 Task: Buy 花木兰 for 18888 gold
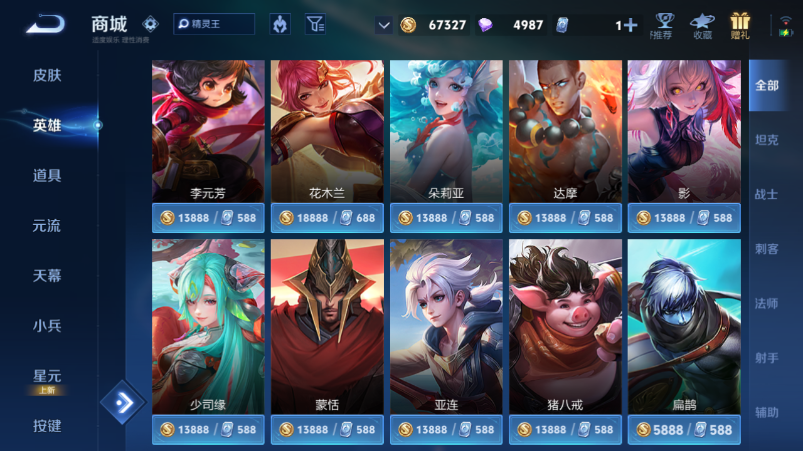(x=304, y=218)
